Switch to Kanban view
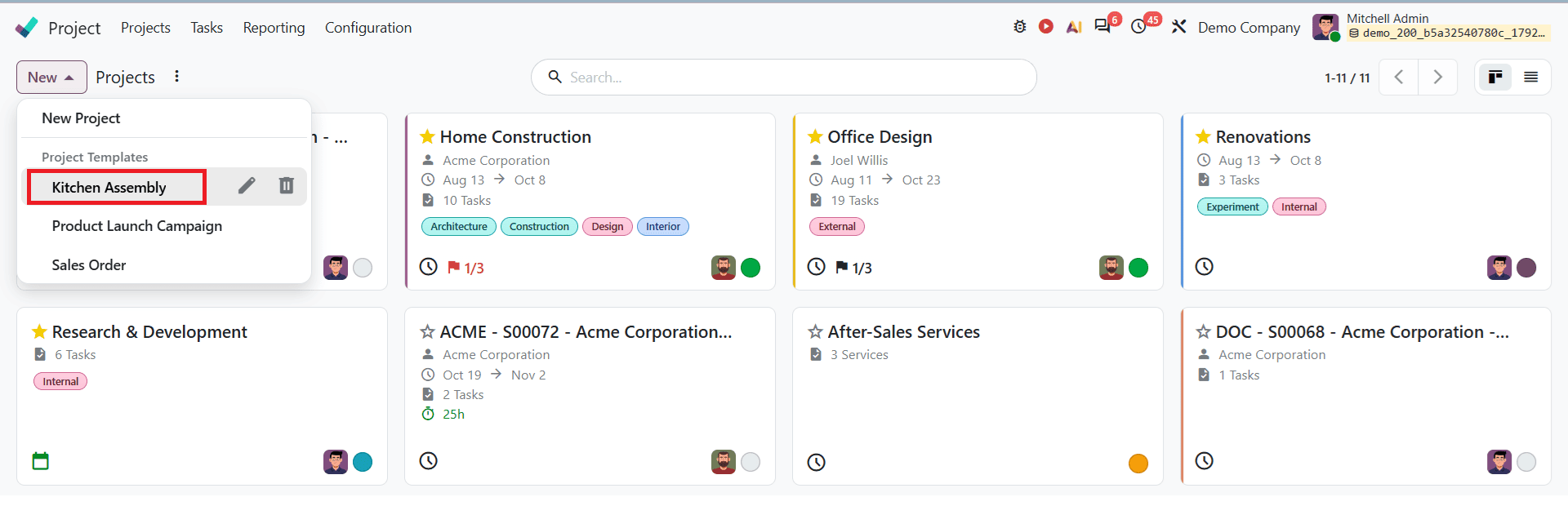The width and height of the screenshot is (1568, 506). coord(1495,78)
